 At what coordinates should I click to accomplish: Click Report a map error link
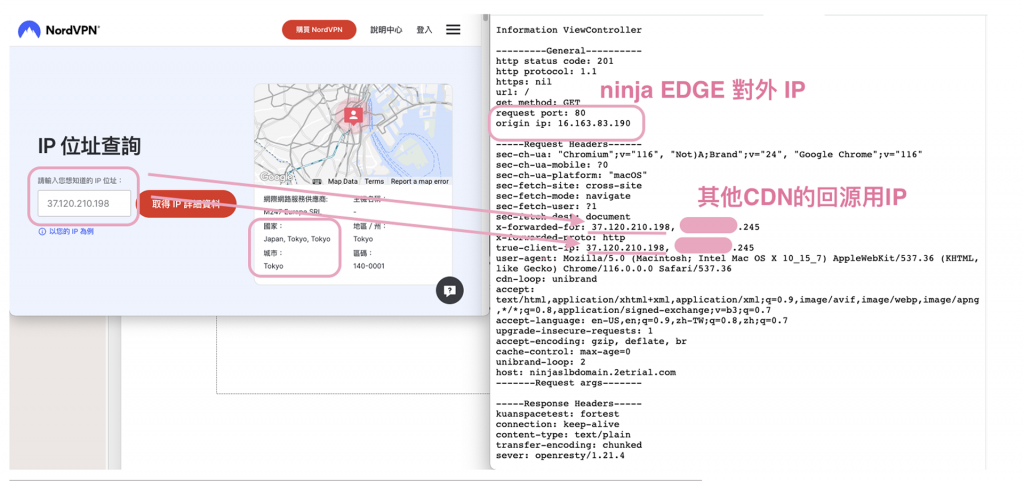420,181
